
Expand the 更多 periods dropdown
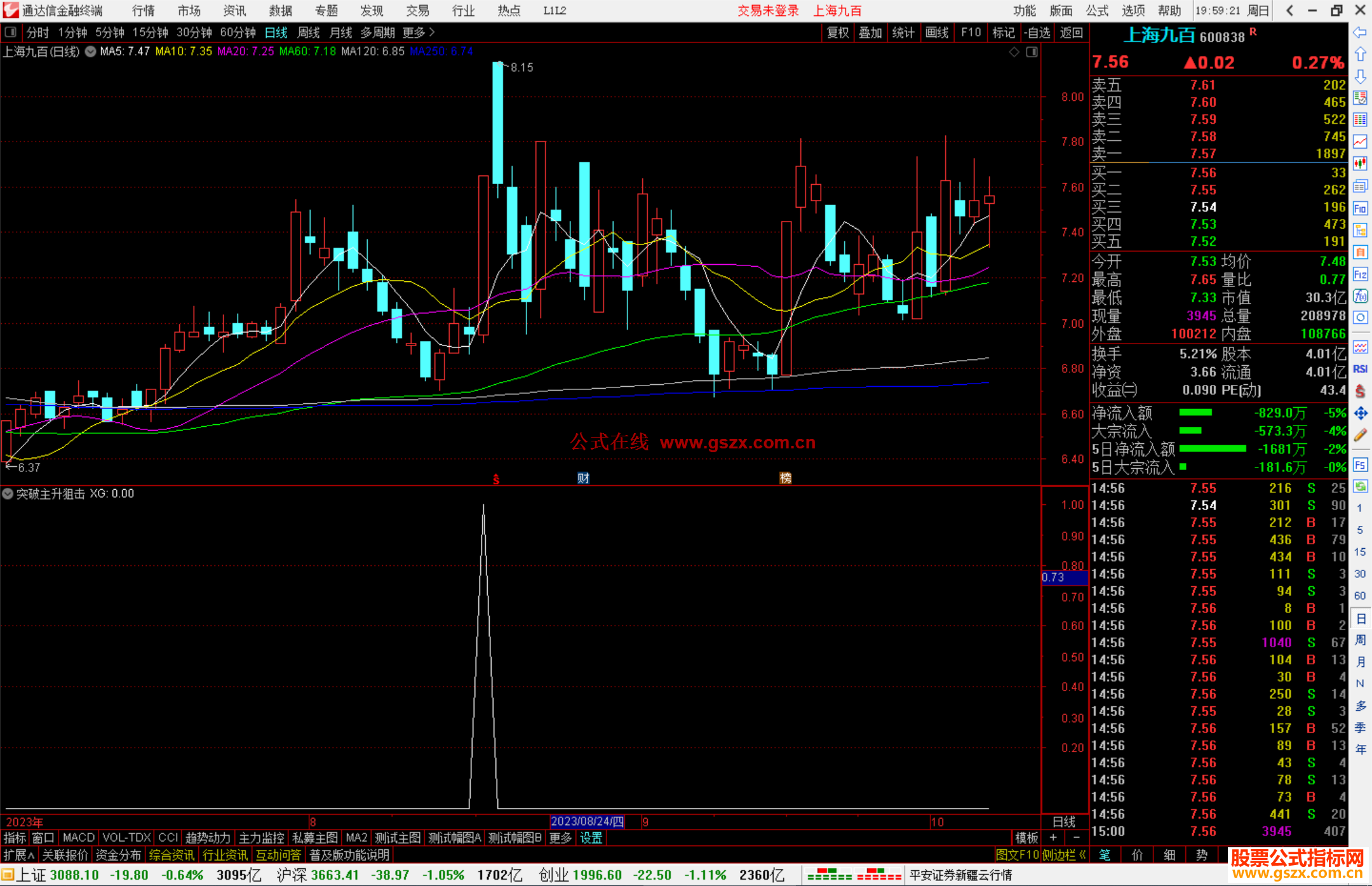tap(418, 32)
